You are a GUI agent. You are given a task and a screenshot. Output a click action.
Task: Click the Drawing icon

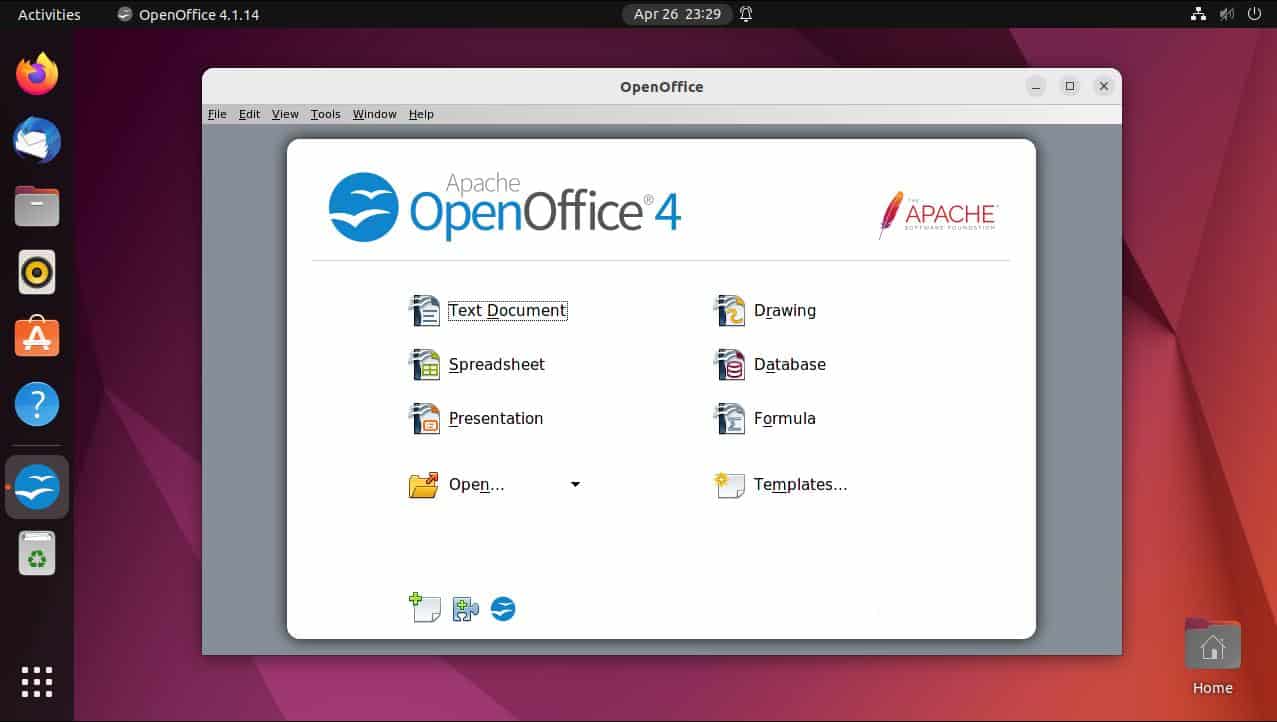[x=730, y=310]
